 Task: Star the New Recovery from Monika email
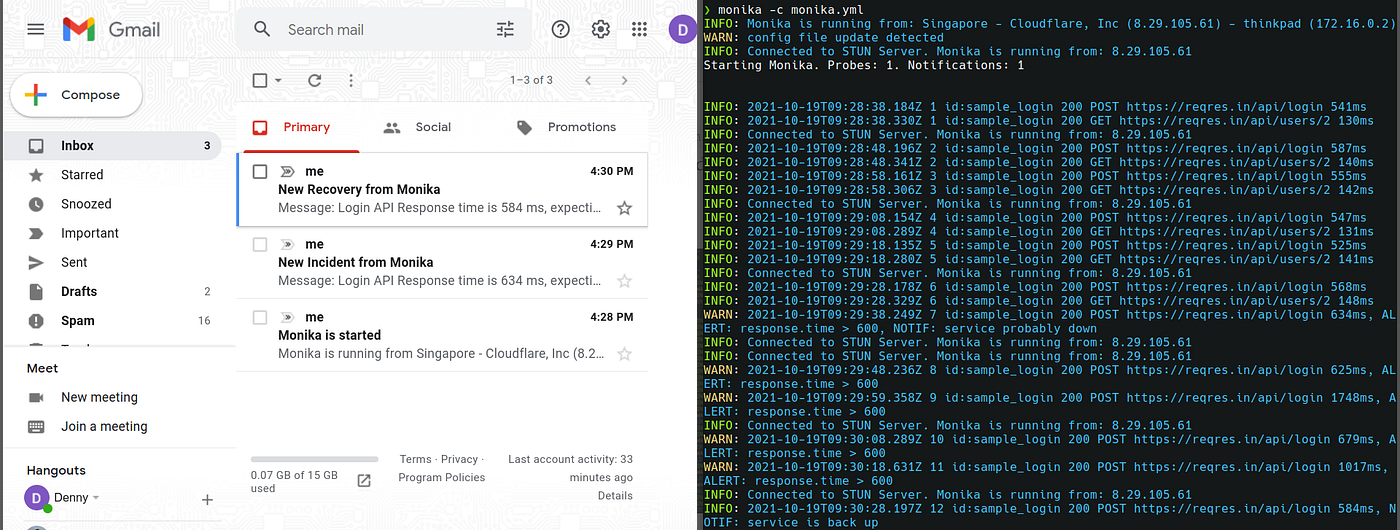tap(624, 208)
